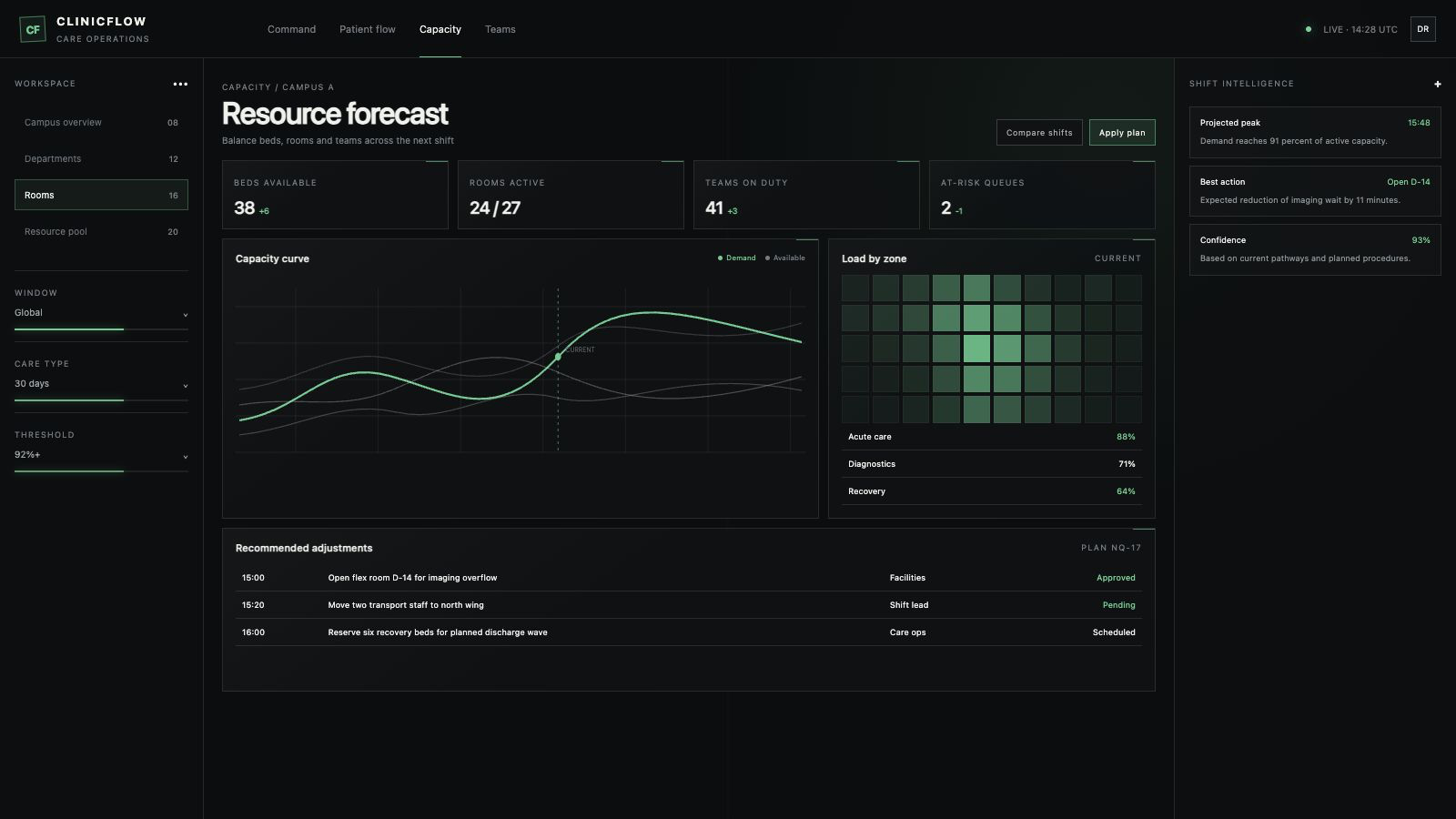The width and height of the screenshot is (1456, 819).
Task: Open Departments in workspace list
Action: click(101, 159)
